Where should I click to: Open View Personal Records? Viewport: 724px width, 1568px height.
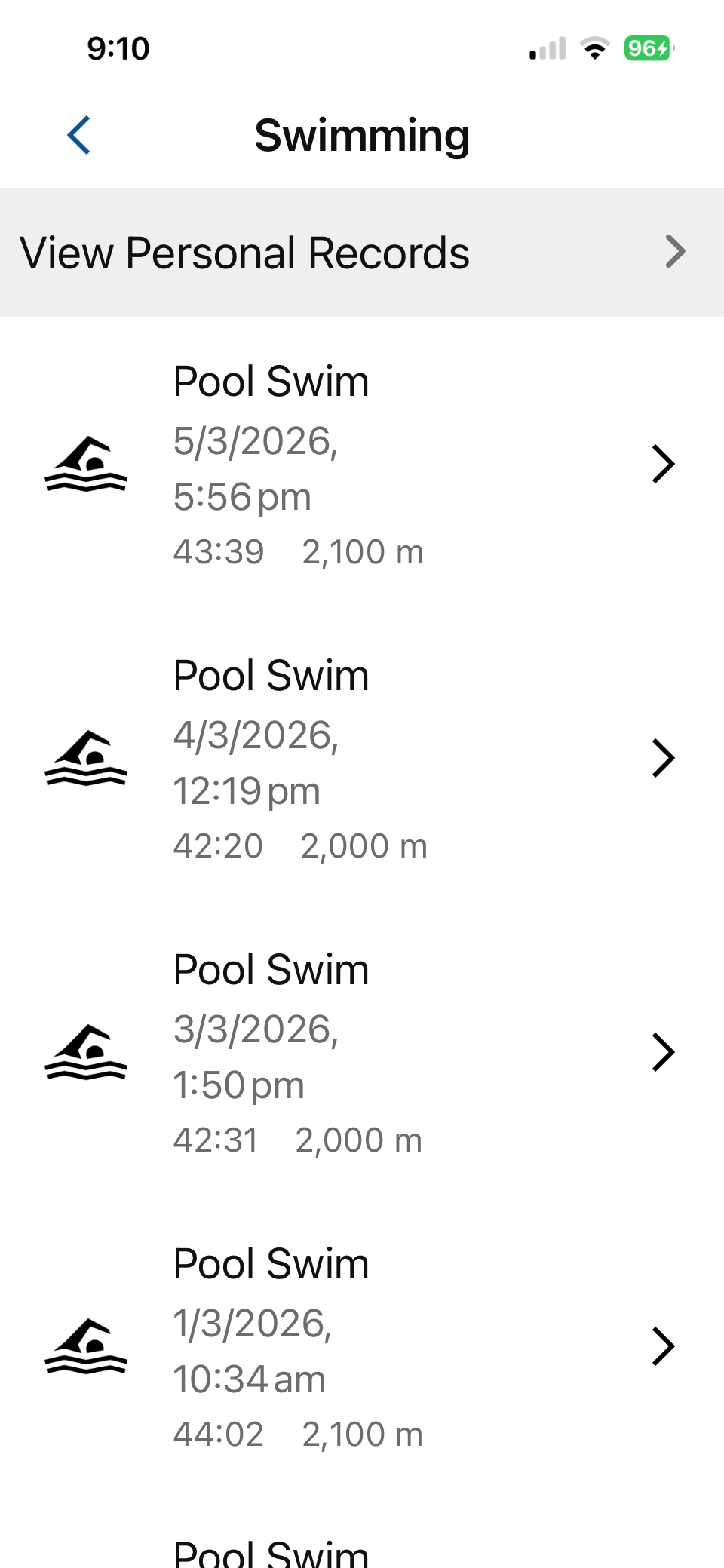pyautogui.click(x=245, y=253)
